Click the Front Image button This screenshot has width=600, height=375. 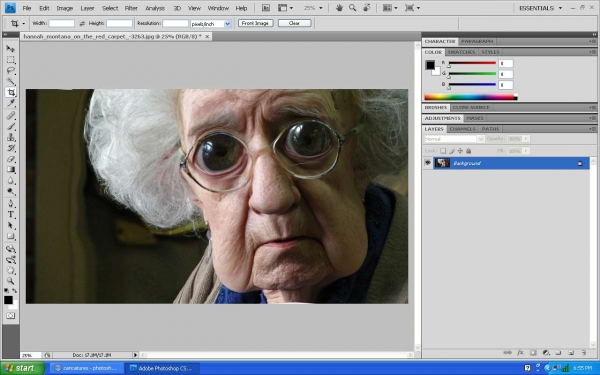pos(255,23)
